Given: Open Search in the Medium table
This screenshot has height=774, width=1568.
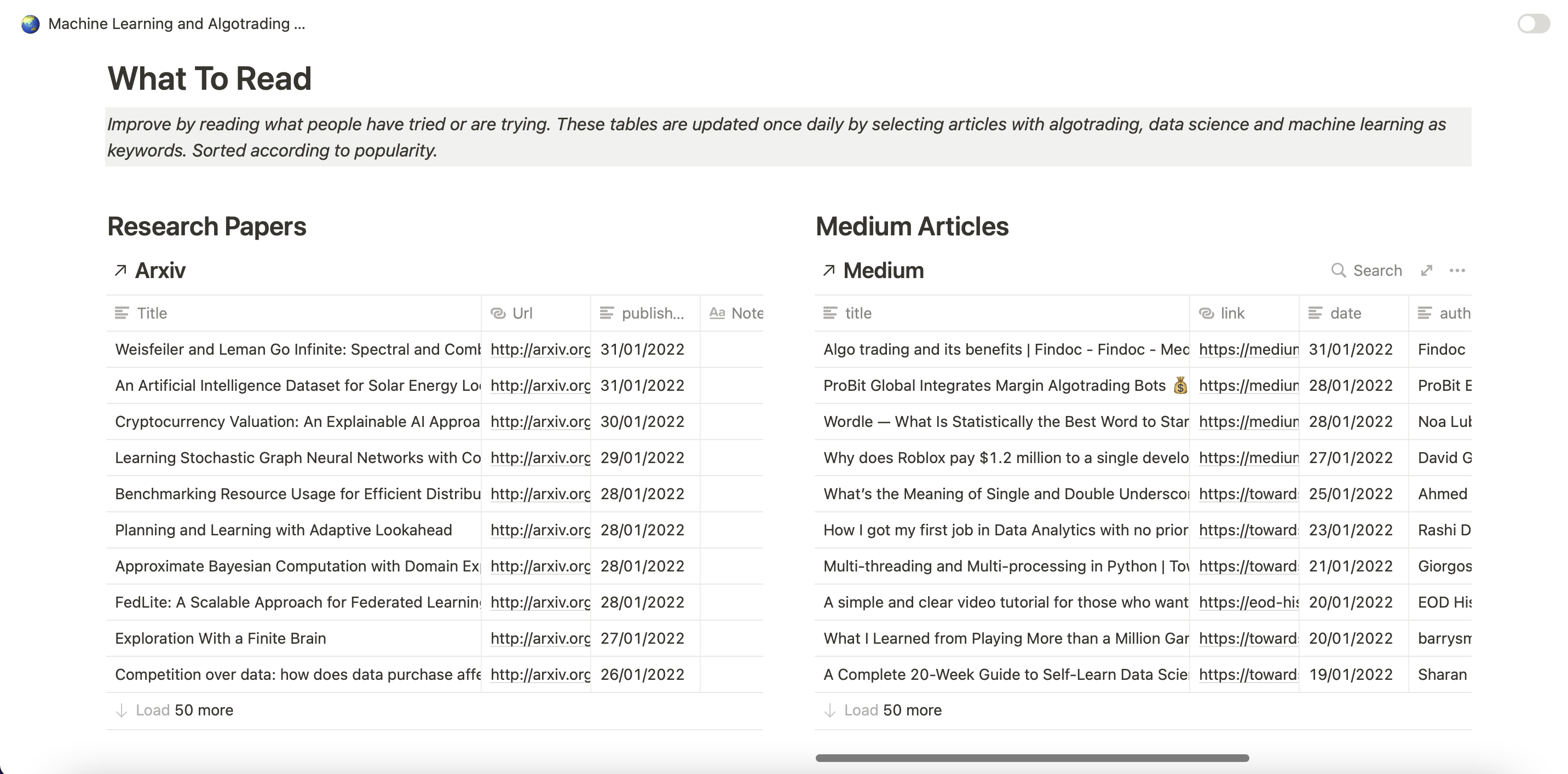Looking at the screenshot, I should 1367,270.
